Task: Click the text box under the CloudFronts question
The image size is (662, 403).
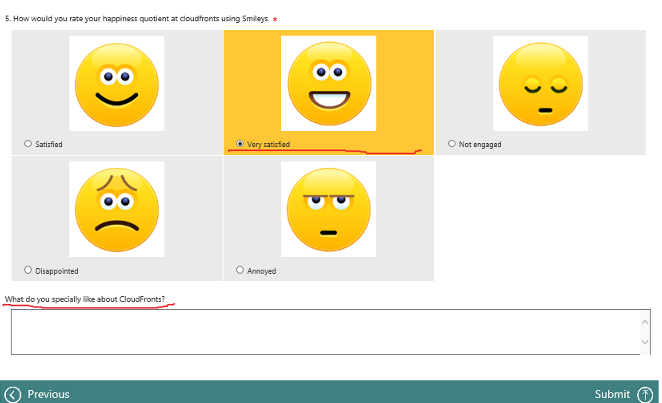Action: pos(320,331)
